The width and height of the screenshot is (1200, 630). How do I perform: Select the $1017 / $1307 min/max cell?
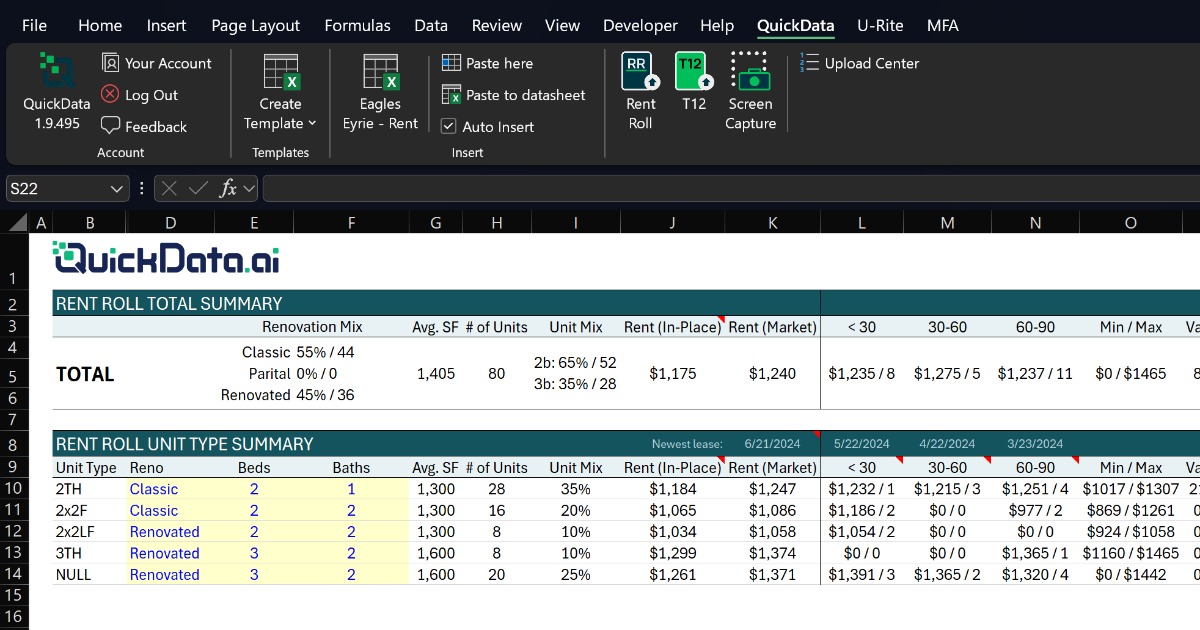pos(1131,489)
